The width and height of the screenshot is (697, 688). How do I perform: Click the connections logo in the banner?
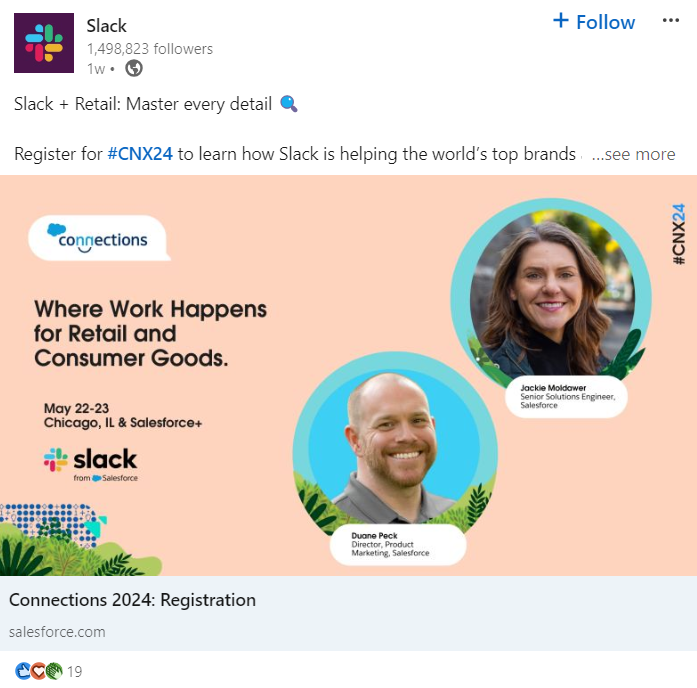coord(99,238)
